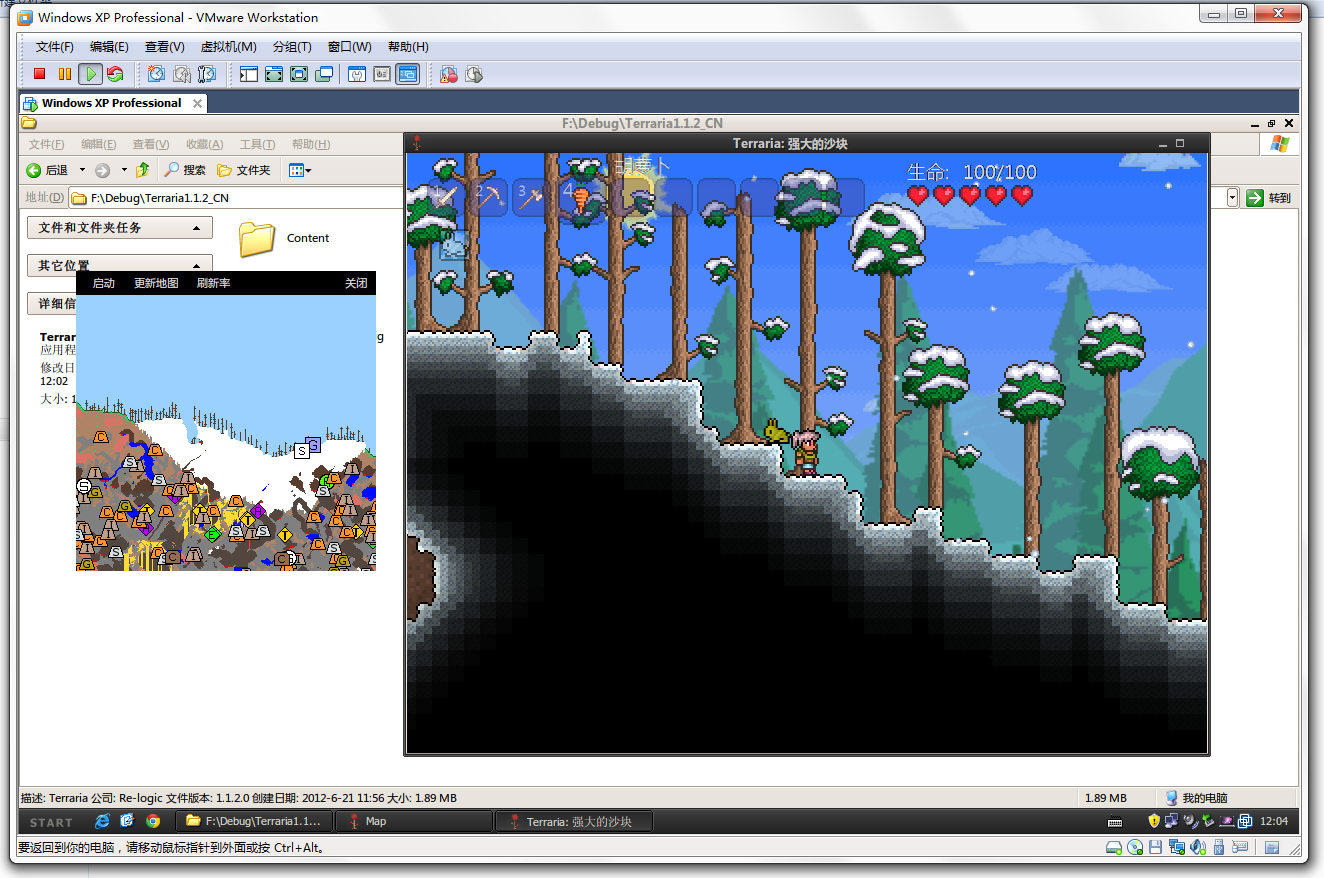Open the snapshot manager icon
The height and width of the screenshot is (878, 1324).
(x=207, y=74)
